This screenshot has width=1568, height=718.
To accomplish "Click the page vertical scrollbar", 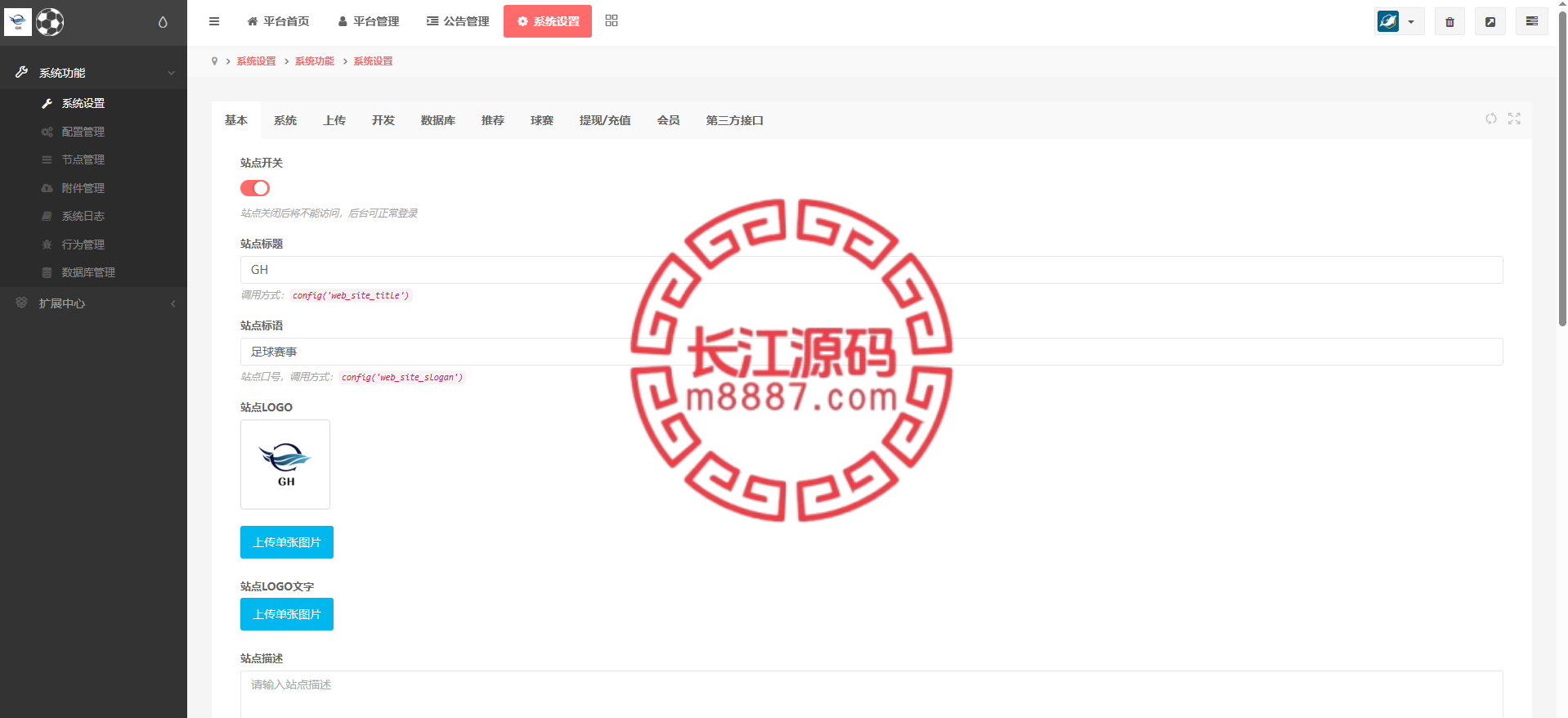I will pos(1562,168).
